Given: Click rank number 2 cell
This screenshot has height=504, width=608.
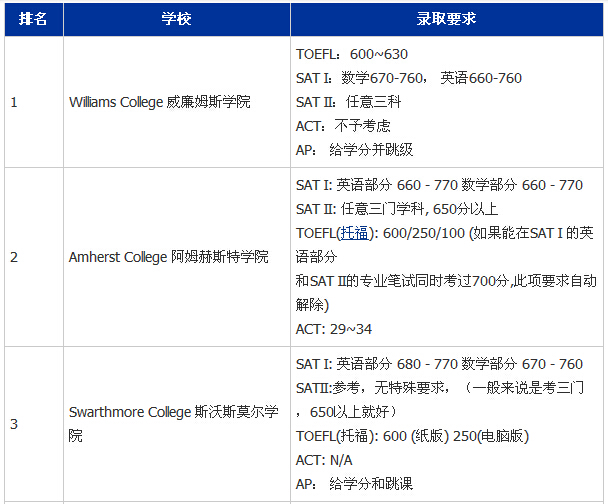Looking at the screenshot, I should 14,257.
